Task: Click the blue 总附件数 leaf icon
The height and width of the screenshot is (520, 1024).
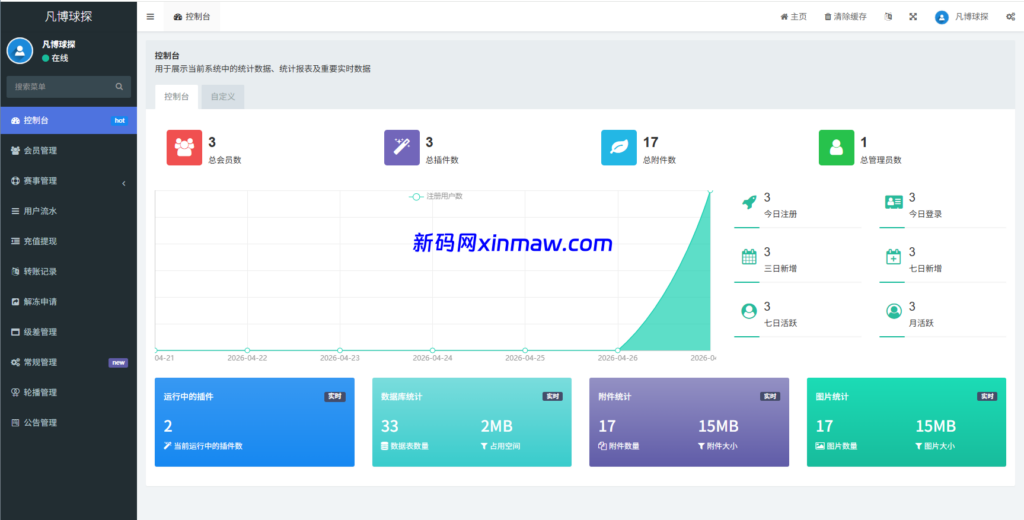Action: pos(618,148)
